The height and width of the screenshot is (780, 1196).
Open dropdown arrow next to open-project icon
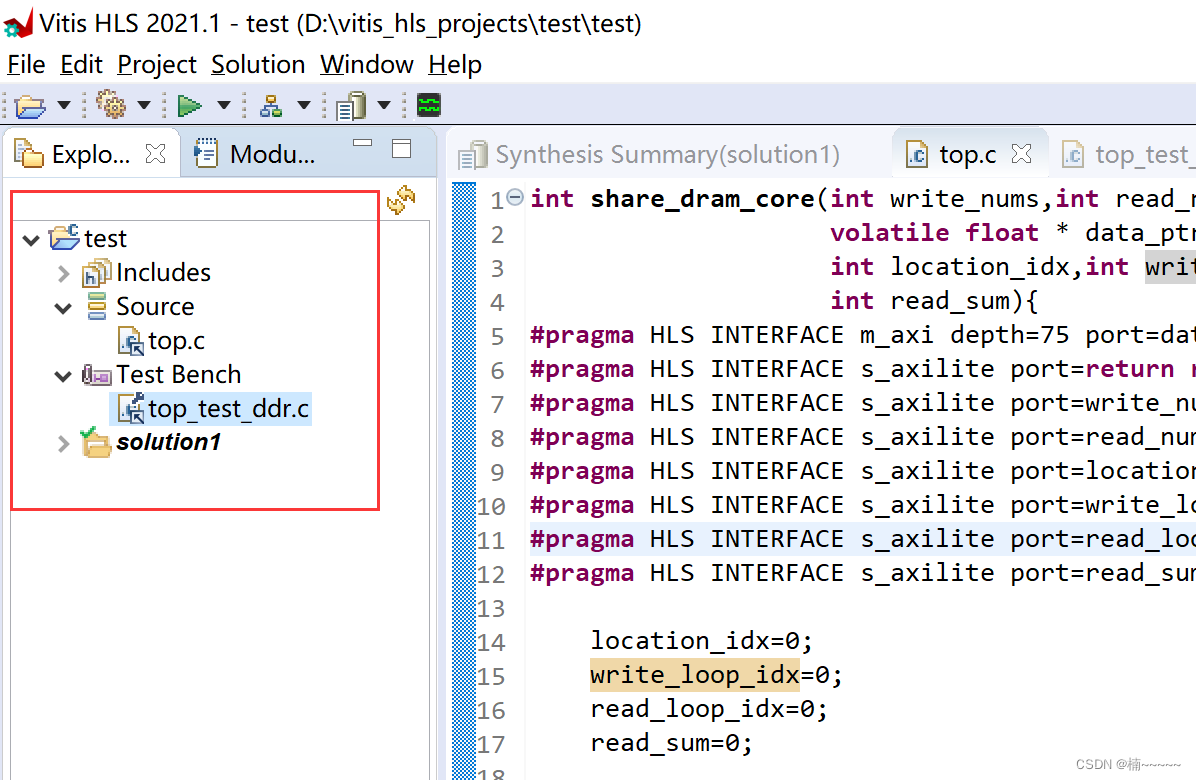pos(64,105)
